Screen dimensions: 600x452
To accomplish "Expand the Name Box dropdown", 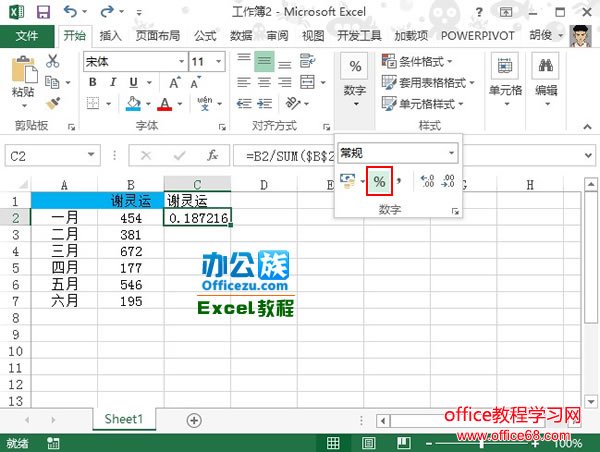I will coord(91,155).
